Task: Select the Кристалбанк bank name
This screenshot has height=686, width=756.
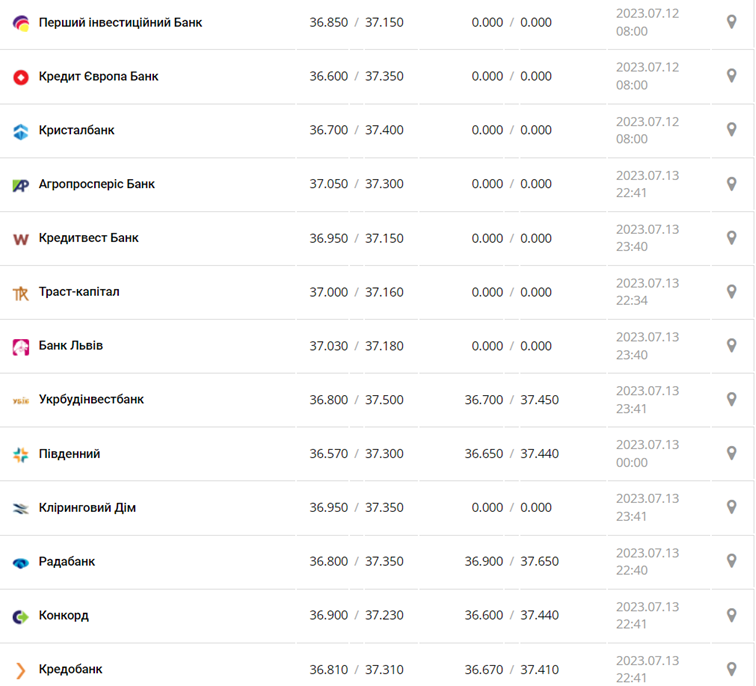Action: coord(76,130)
